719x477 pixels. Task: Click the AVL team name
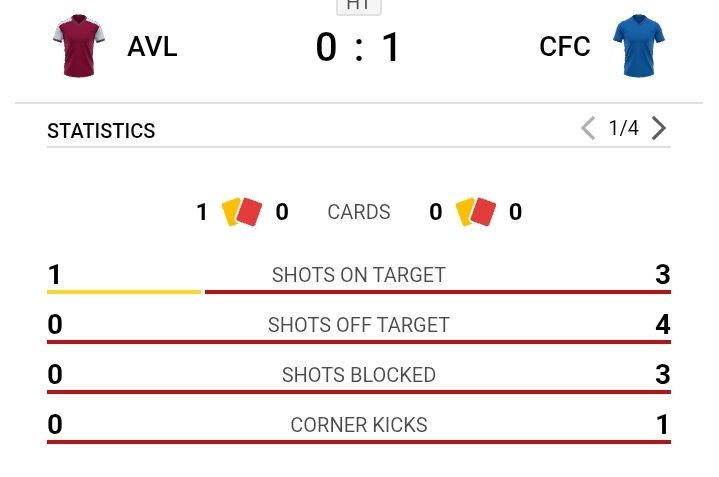tap(152, 47)
